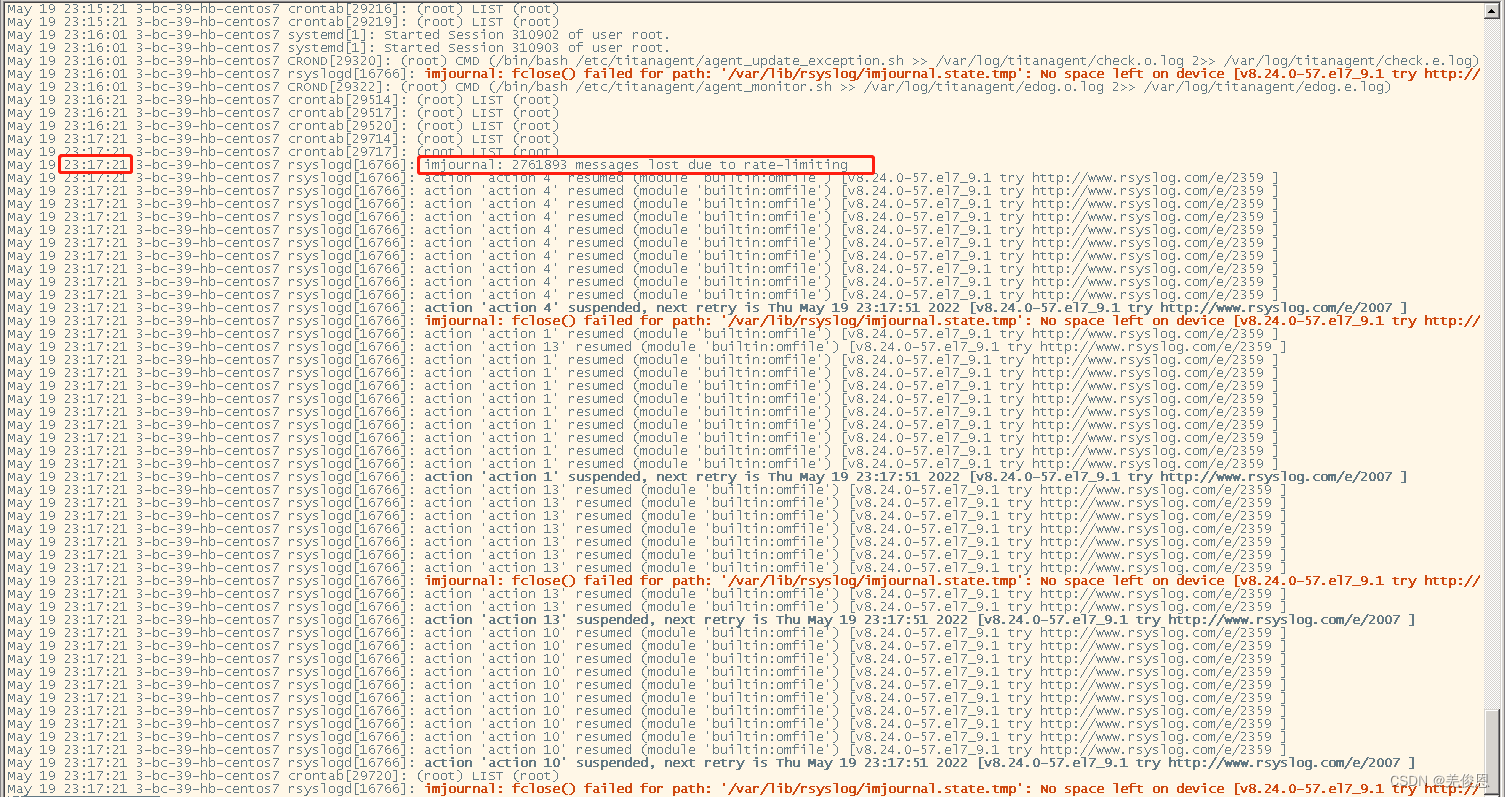Select the CROND[29322] agent_monitor.sh line

(699, 86)
